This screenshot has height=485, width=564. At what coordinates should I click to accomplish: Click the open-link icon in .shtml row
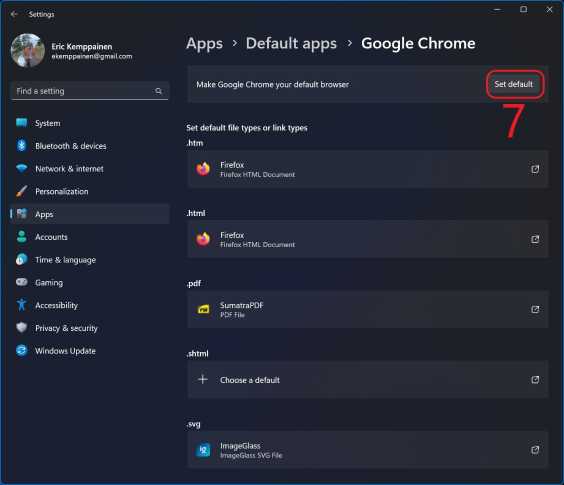pyautogui.click(x=535, y=380)
